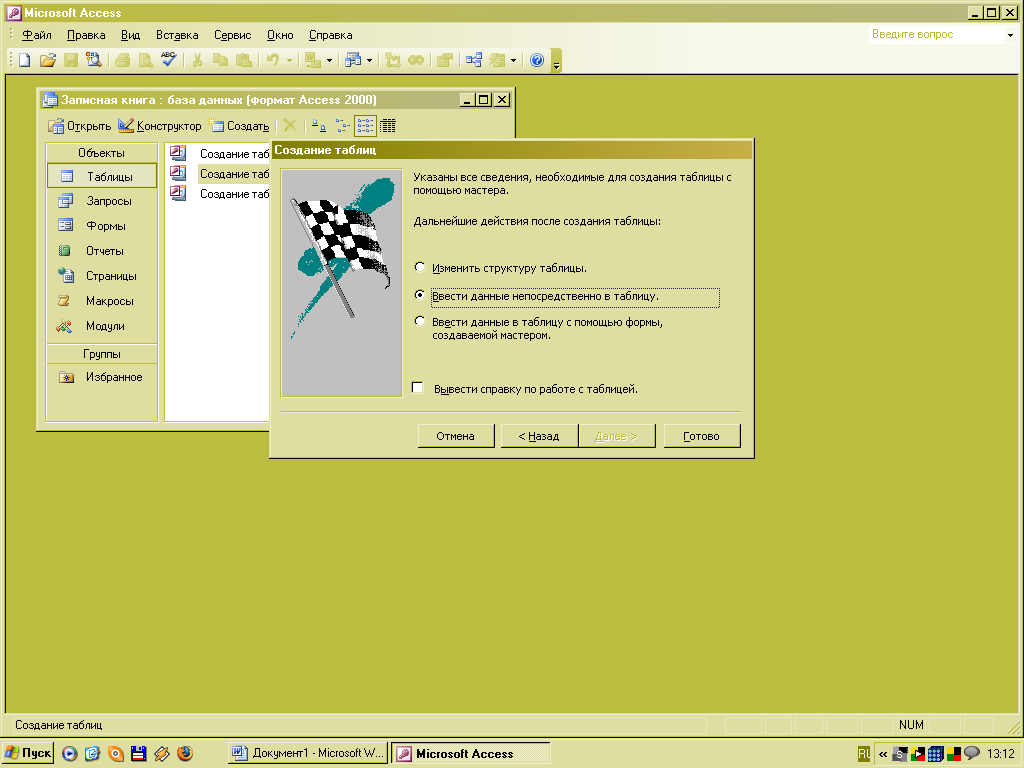Click the File Search toolbar icon
This screenshot has width=1024, height=768.
(94, 60)
